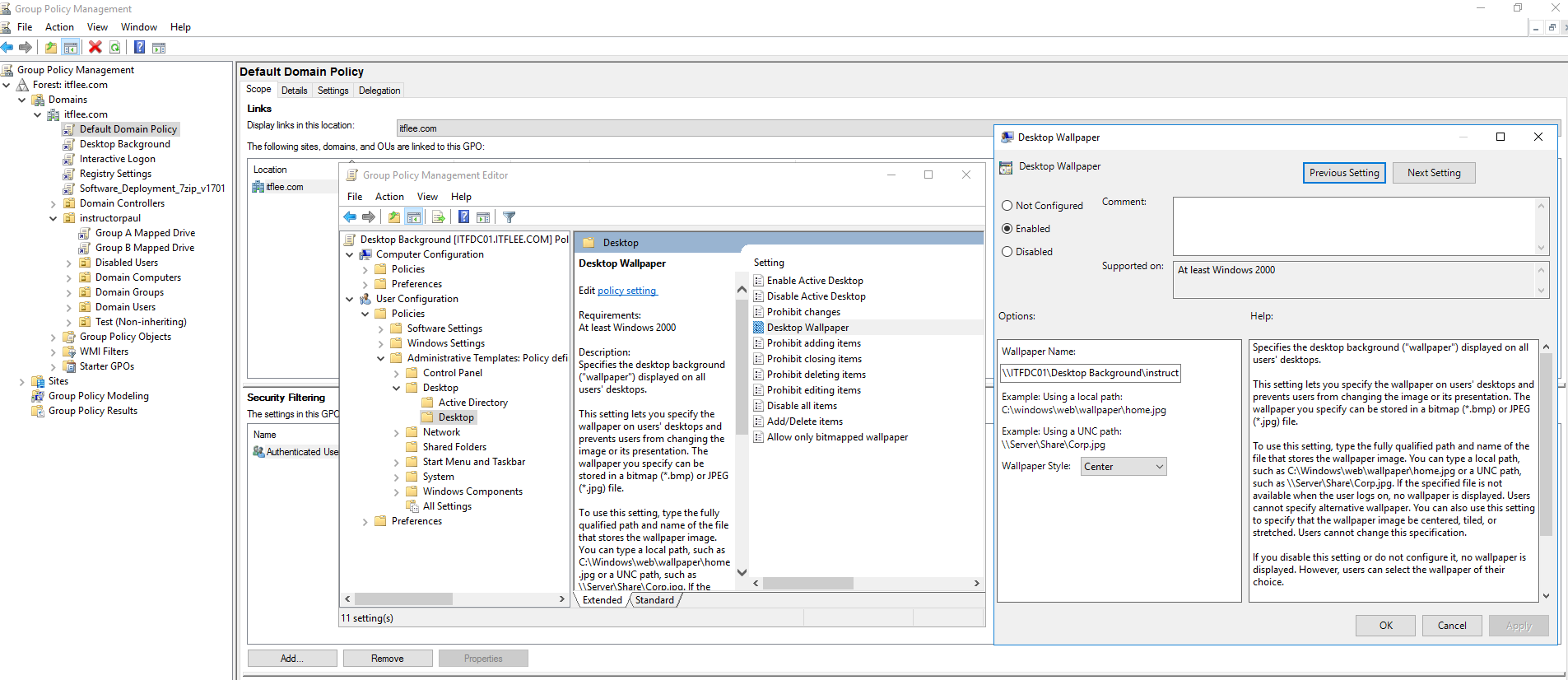1568x680 pixels.
Task: Select Prohibit changes setting in list
Action: click(803, 312)
